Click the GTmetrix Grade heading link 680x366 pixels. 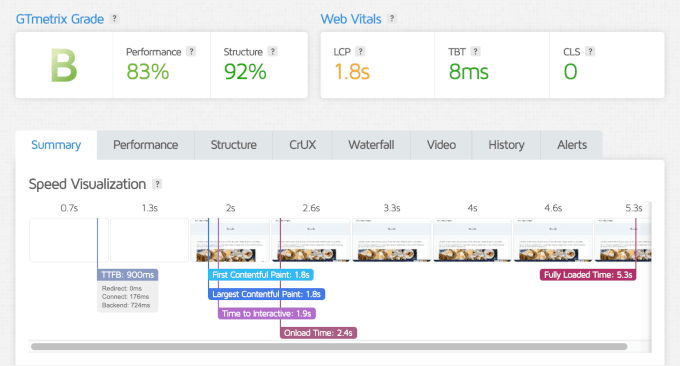tap(60, 19)
